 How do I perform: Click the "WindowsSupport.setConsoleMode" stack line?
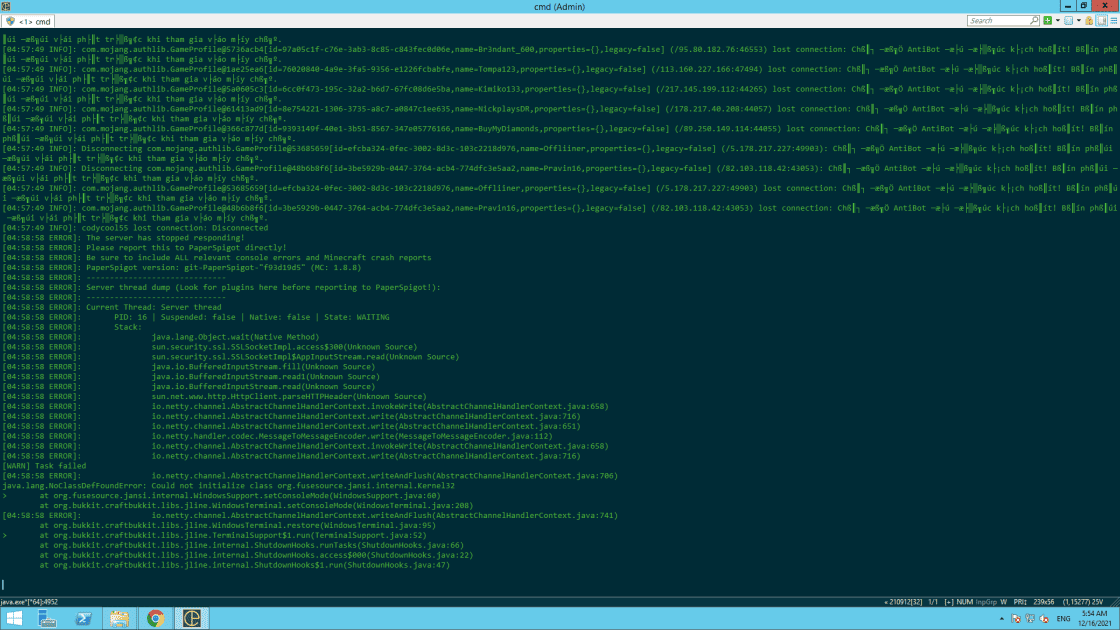pos(240,496)
